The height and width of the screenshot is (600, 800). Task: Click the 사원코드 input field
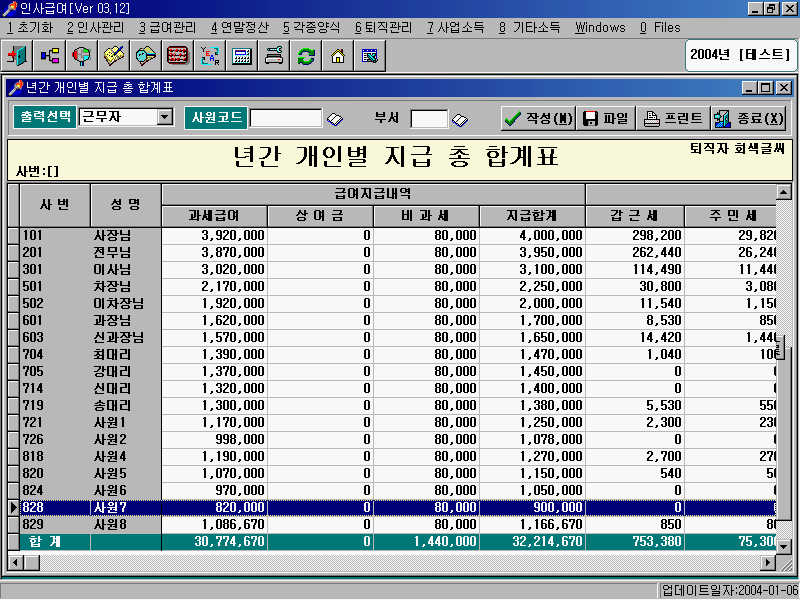pos(286,118)
